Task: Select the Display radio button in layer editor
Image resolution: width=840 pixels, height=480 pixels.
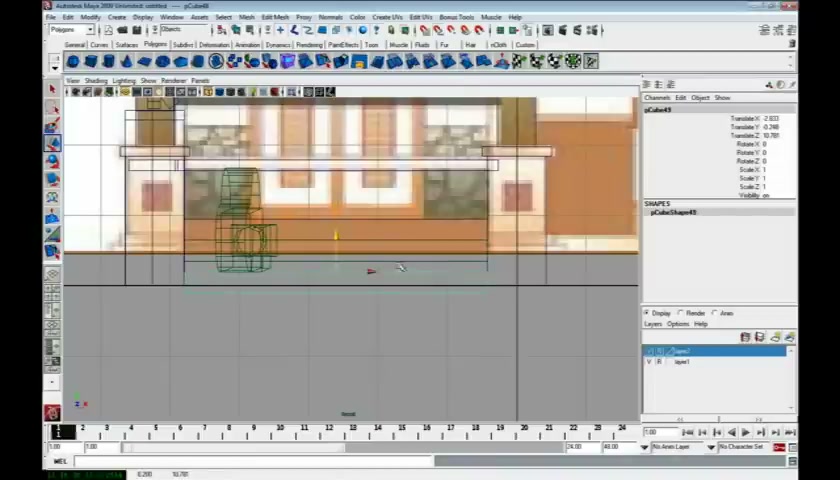Action: point(647,313)
